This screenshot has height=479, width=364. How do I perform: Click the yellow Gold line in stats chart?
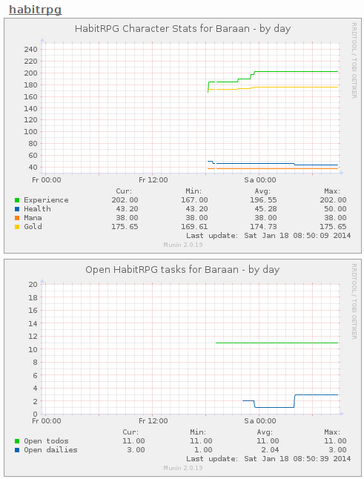pyautogui.click(x=297, y=87)
